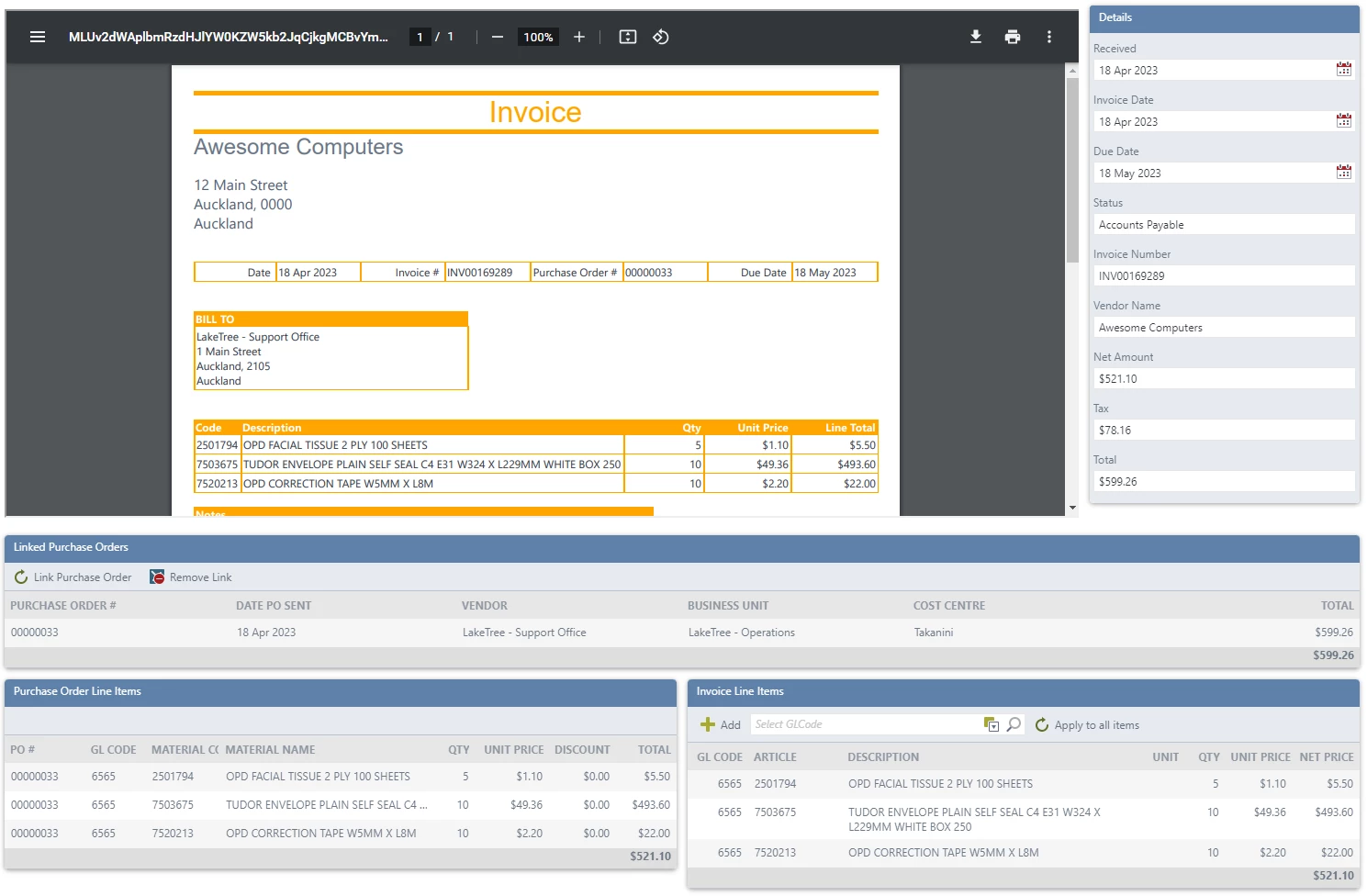Image resolution: width=1367 pixels, height=896 pixels.
Task: Click LakeTree - Operations business unit cell
Action: (742, 633)
